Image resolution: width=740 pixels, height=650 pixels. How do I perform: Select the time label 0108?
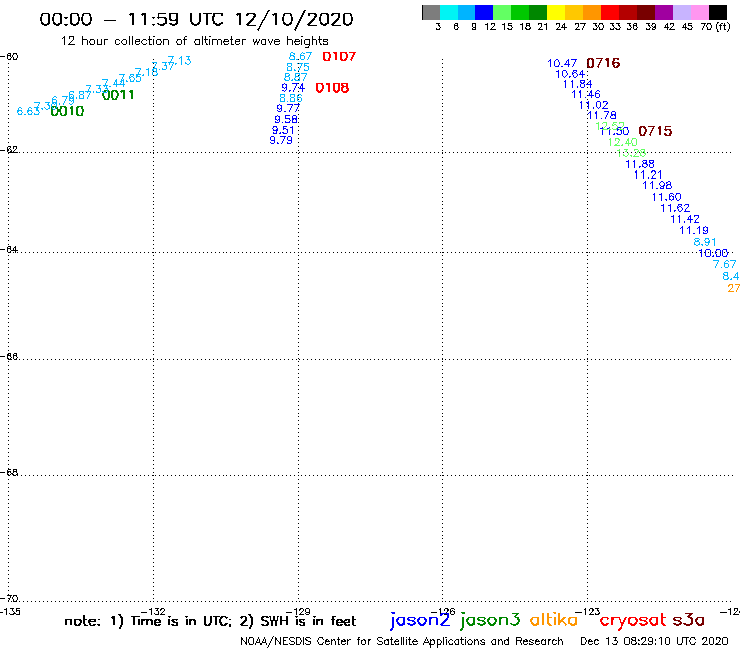click(332, 88)
